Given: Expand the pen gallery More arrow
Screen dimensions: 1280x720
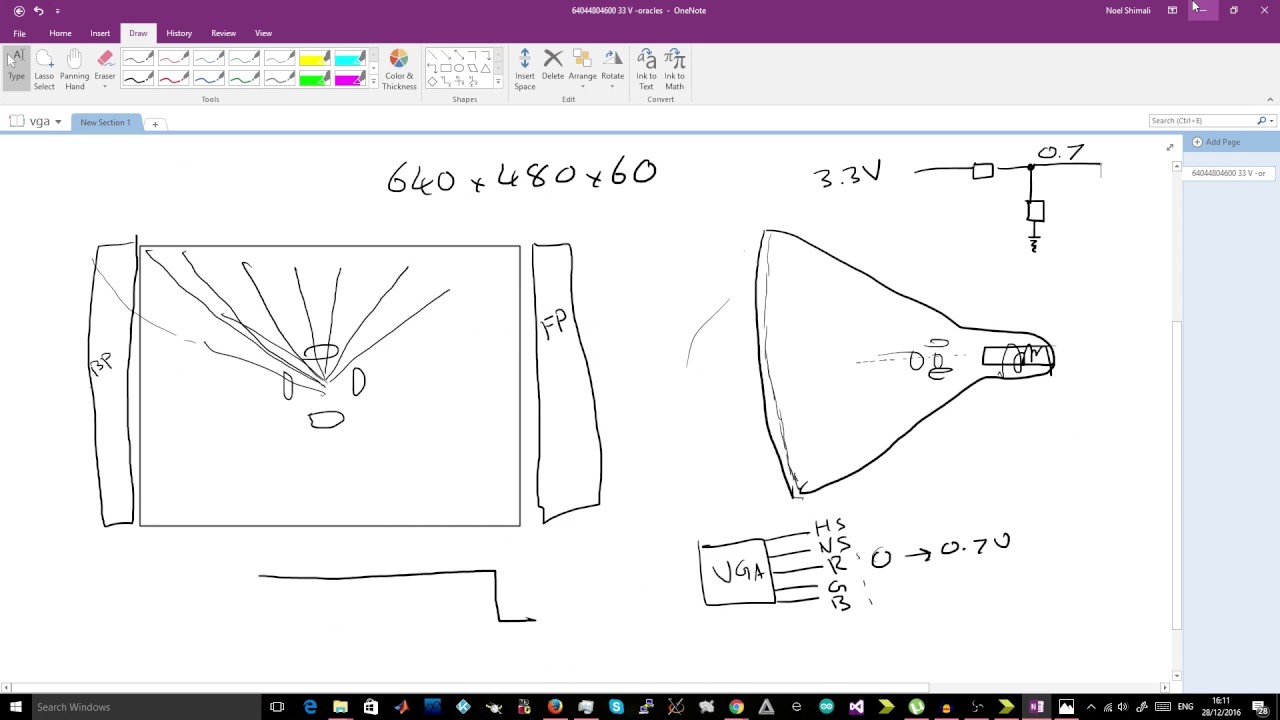Looking at the screenshot, I should (374, 82).
